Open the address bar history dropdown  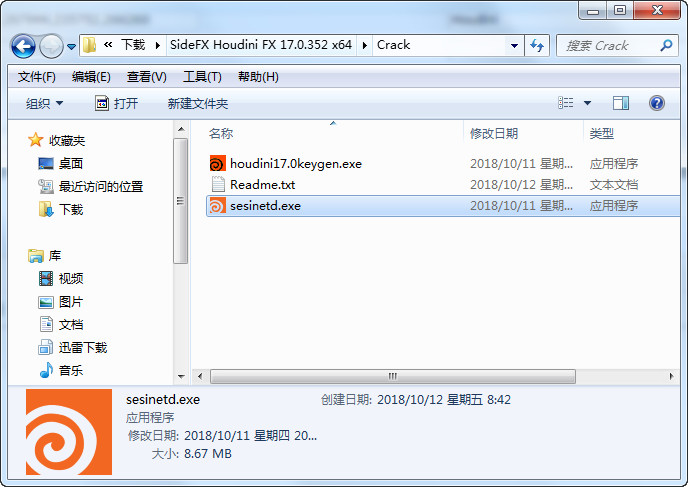coord(514,45)
